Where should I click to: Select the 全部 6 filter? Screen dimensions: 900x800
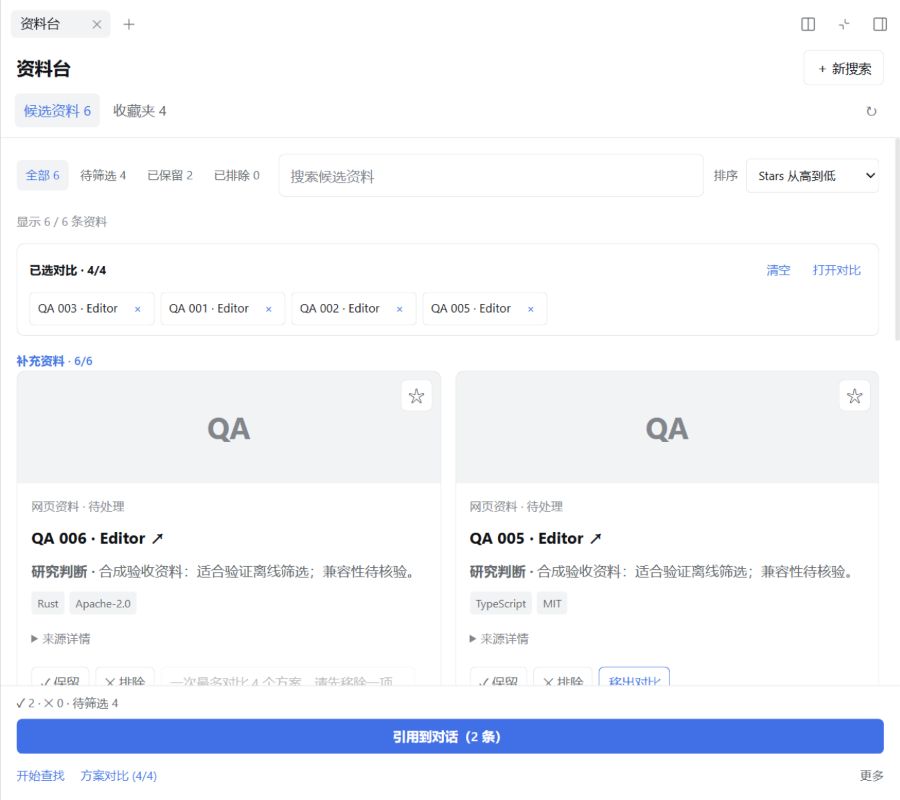[42, 175]
